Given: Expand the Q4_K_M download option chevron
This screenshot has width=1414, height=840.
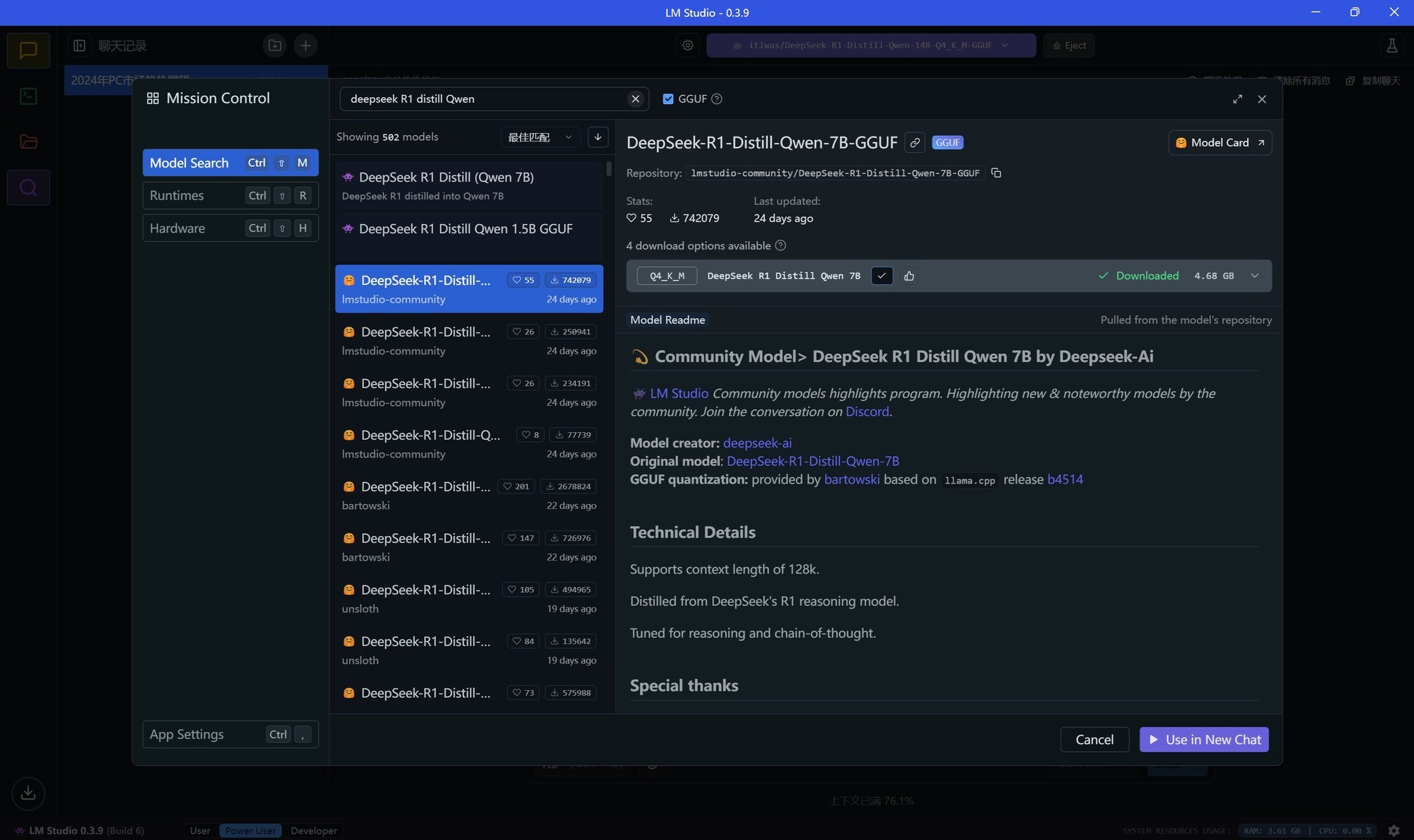Looking at the screenshot, I should 1255,276.
